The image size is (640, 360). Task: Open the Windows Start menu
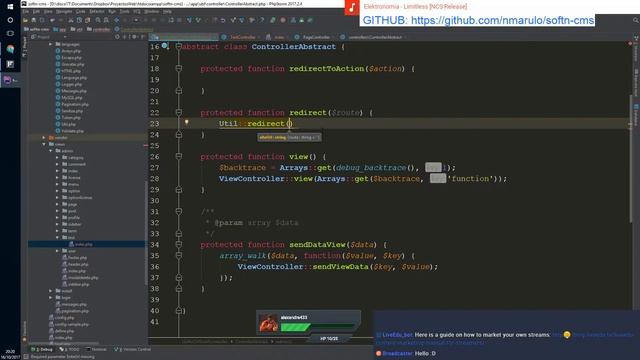[10, 7]
